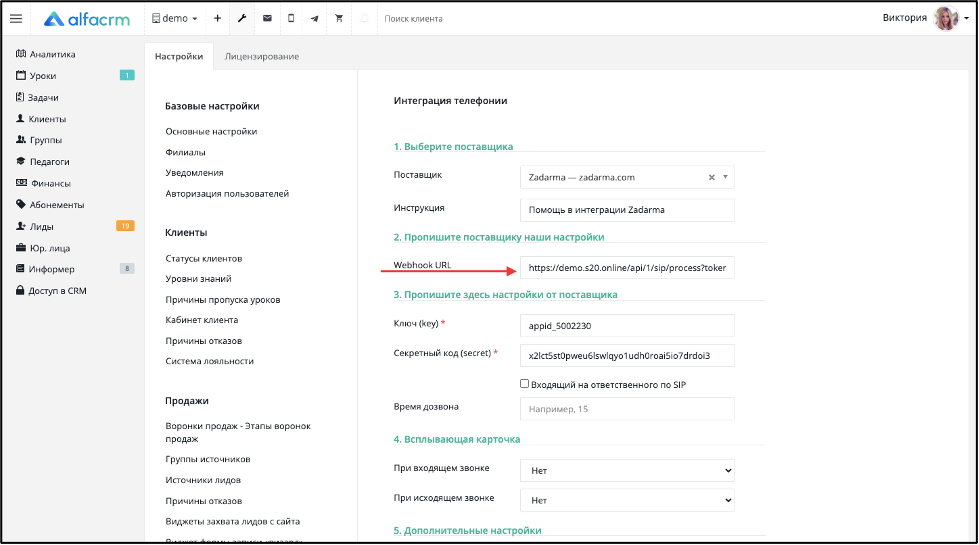Open Основные настройки link

211,132
